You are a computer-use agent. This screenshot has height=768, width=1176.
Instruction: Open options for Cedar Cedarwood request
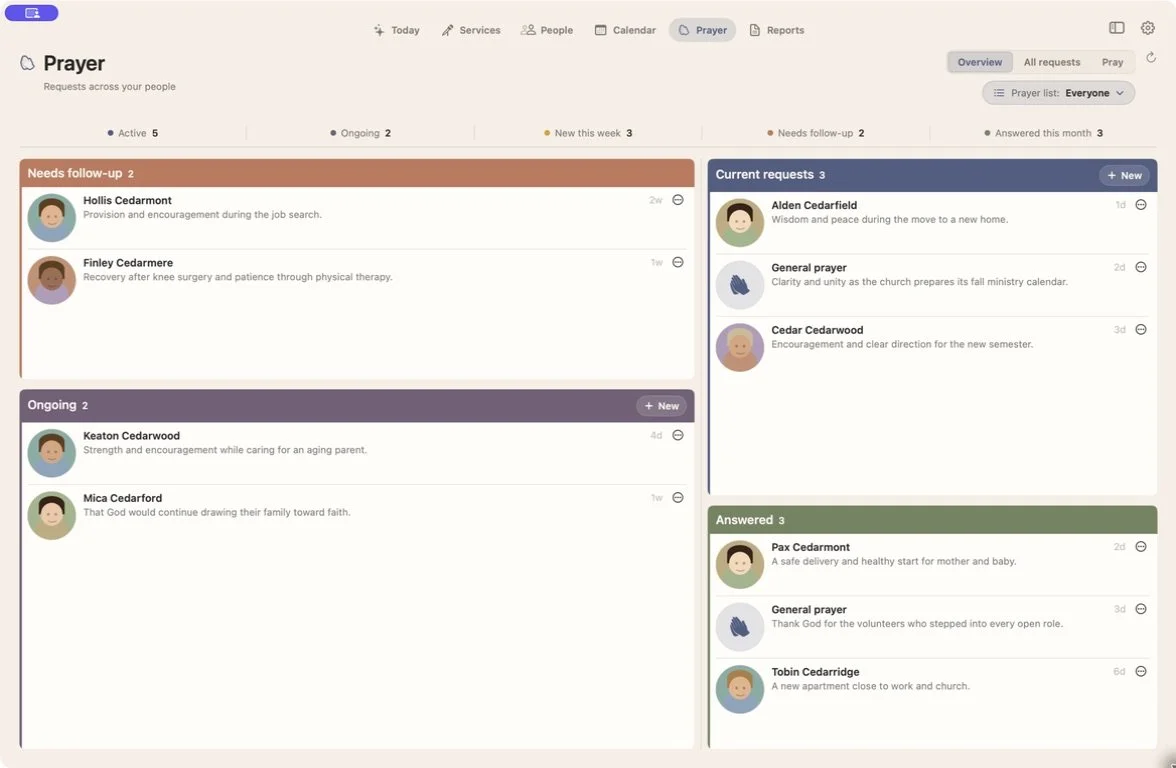tap(1140, 329)
